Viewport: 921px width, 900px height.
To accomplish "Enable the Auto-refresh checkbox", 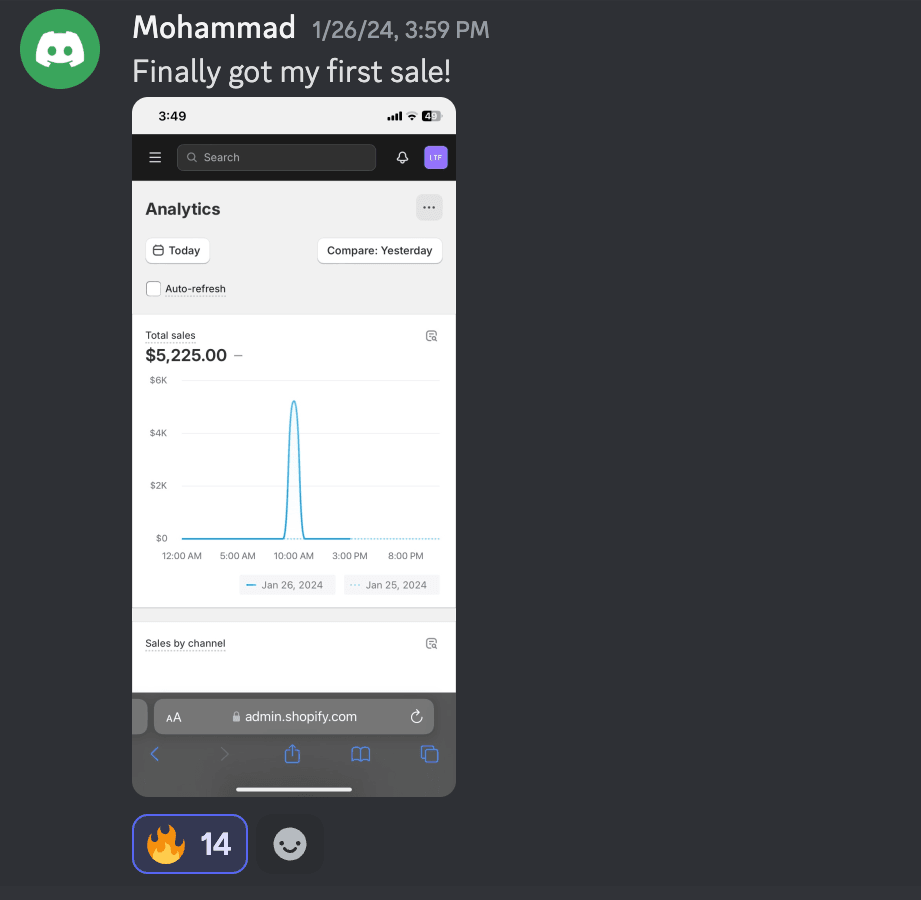I will [x=154, y=289].
